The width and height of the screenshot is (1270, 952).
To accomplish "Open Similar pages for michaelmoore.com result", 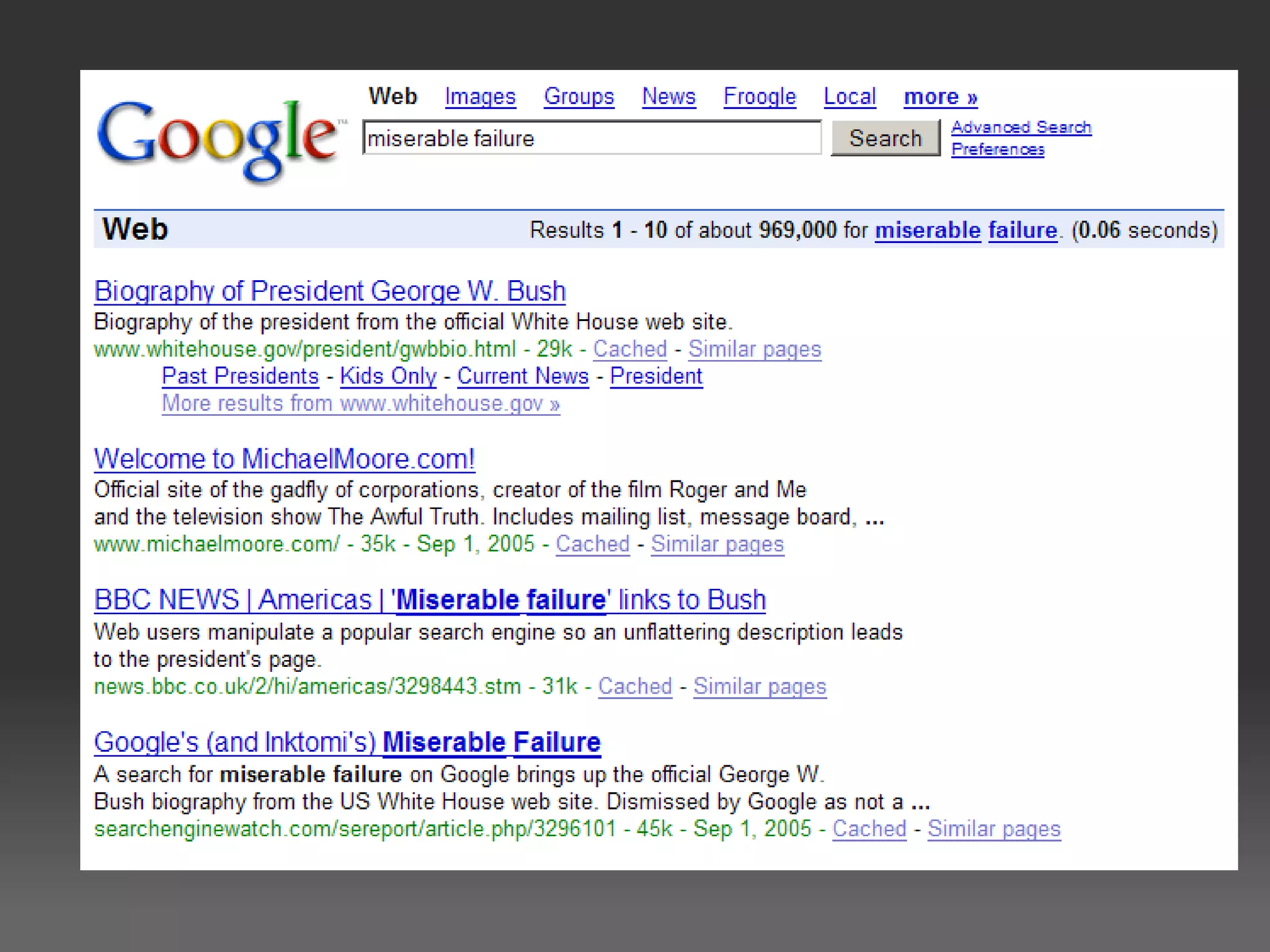I will [717, 544].
